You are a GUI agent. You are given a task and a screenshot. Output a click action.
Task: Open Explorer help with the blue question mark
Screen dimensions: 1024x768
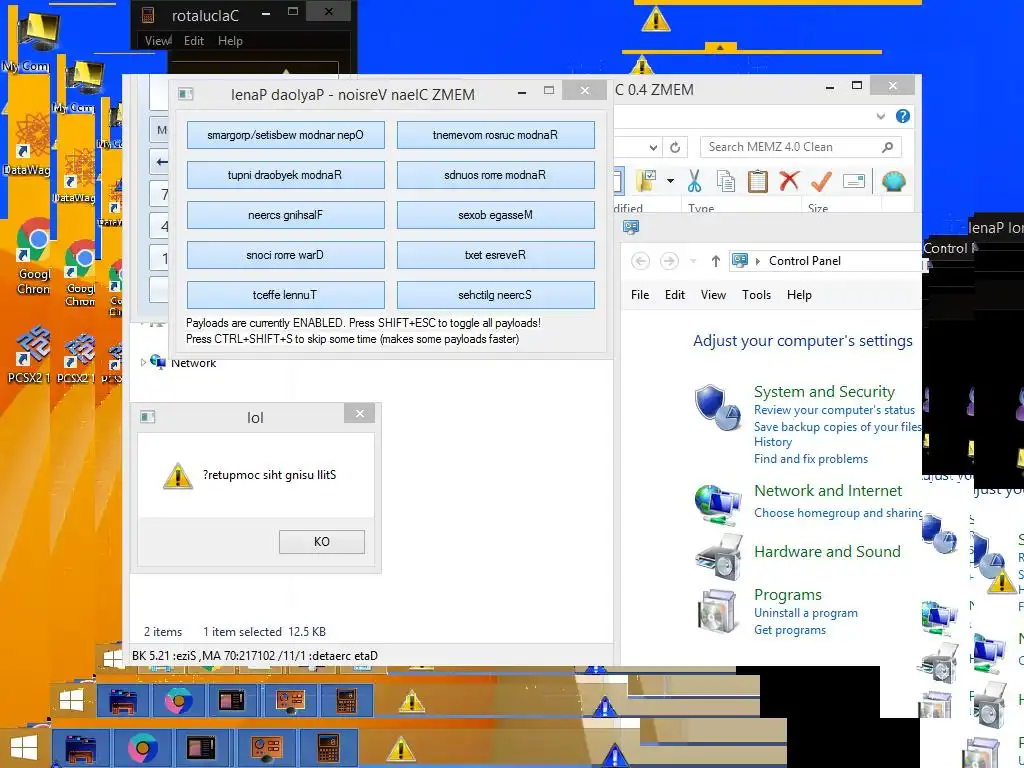[x=903, y=116]
